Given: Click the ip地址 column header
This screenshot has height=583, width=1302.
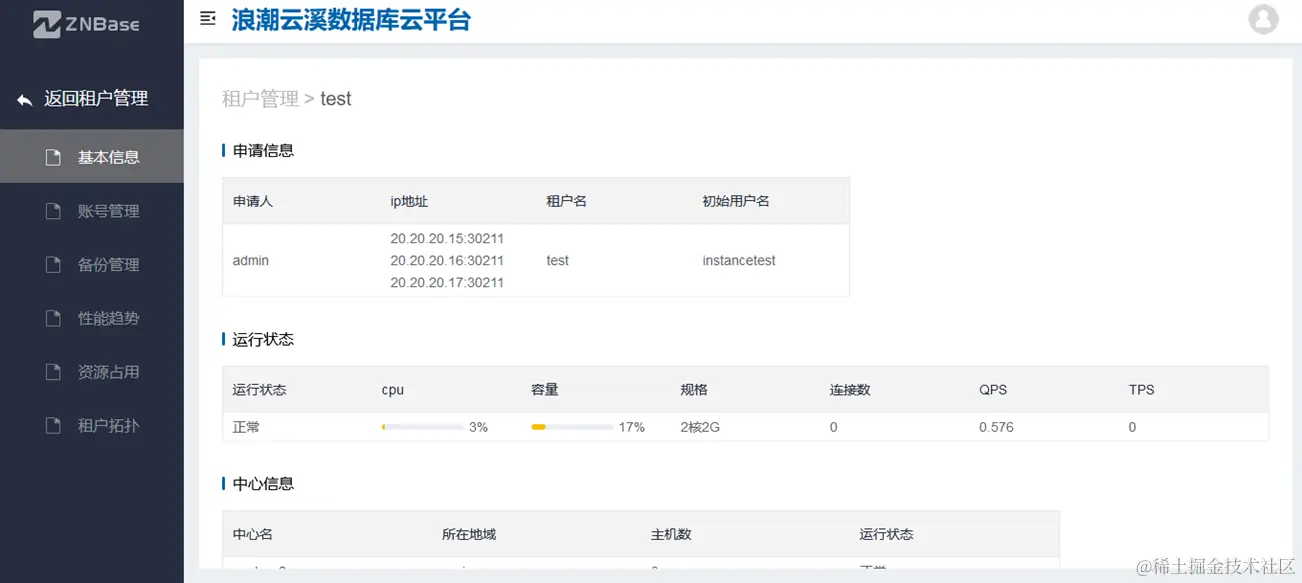Looking at the screenshot, I should pos(409,201).
